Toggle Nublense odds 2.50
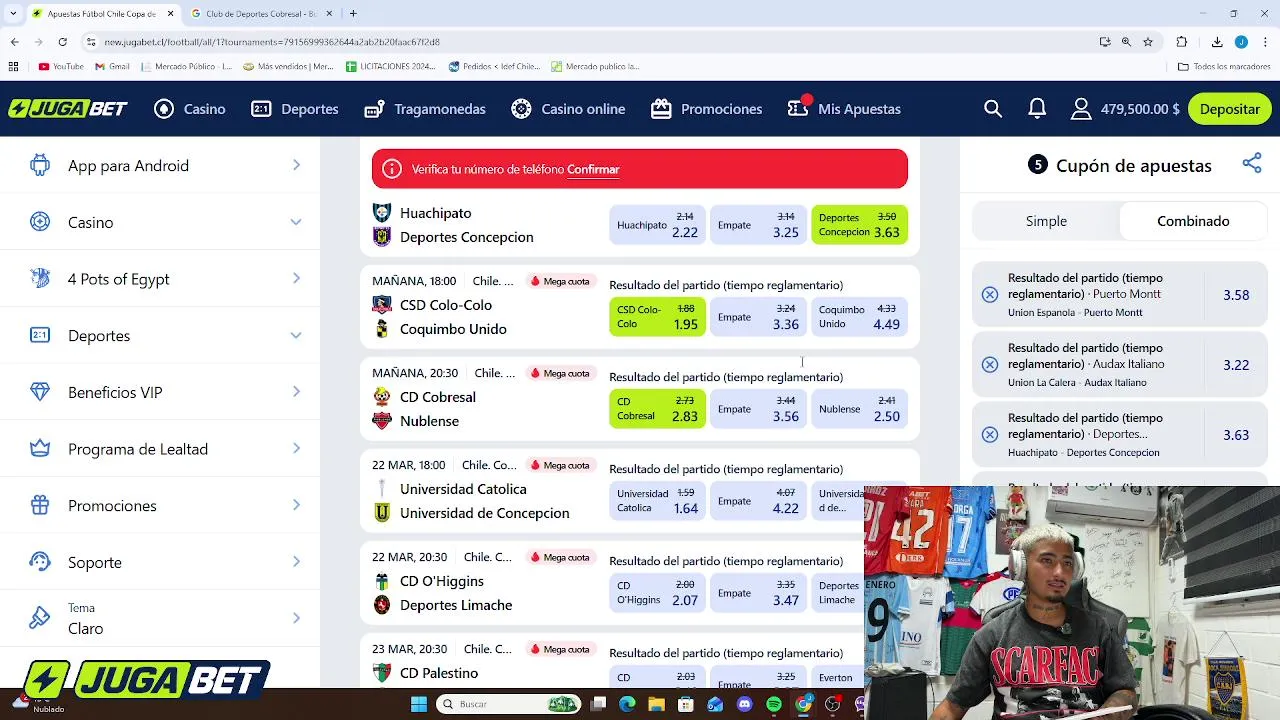The image size is (1280, 720). pyautogui.click(x=859, y=409)
